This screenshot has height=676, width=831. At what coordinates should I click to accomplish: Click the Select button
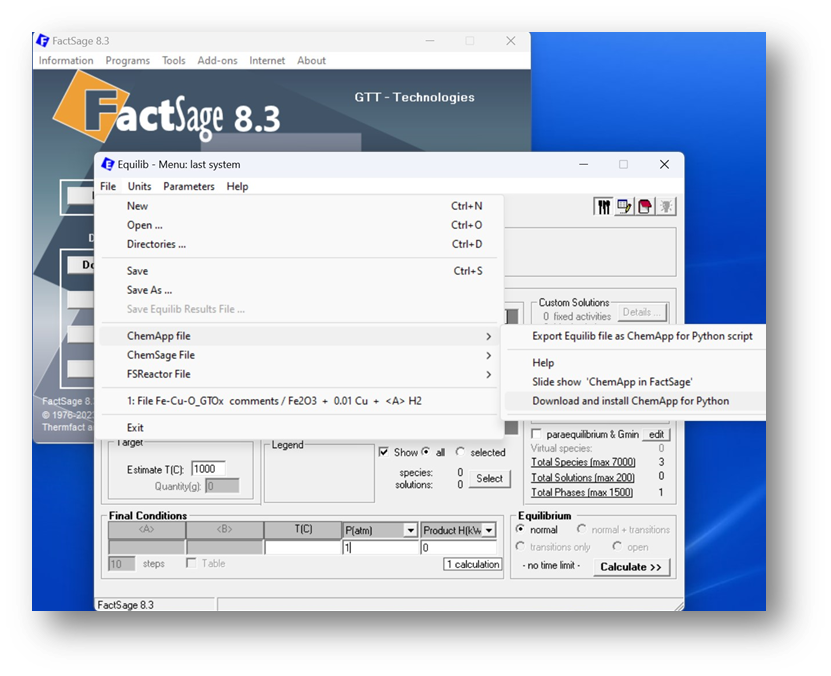click(x=489, y=478)
